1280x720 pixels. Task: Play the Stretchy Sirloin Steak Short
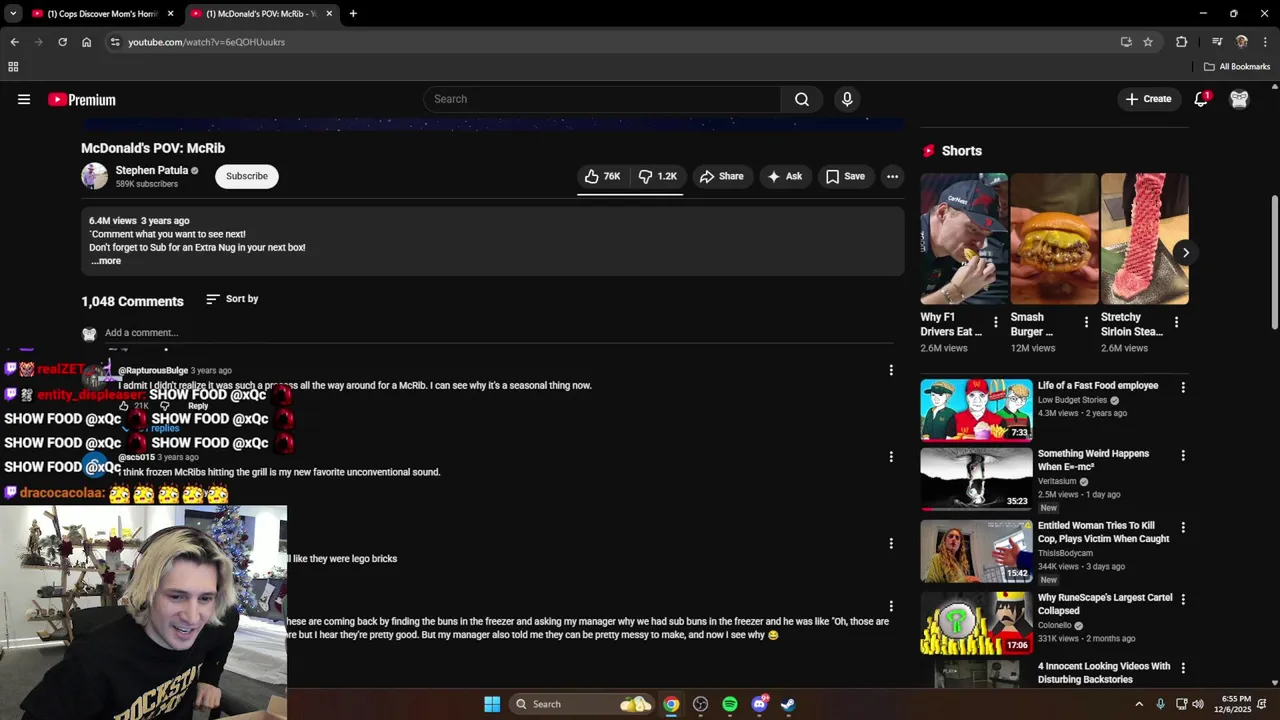coord(1144,239)
